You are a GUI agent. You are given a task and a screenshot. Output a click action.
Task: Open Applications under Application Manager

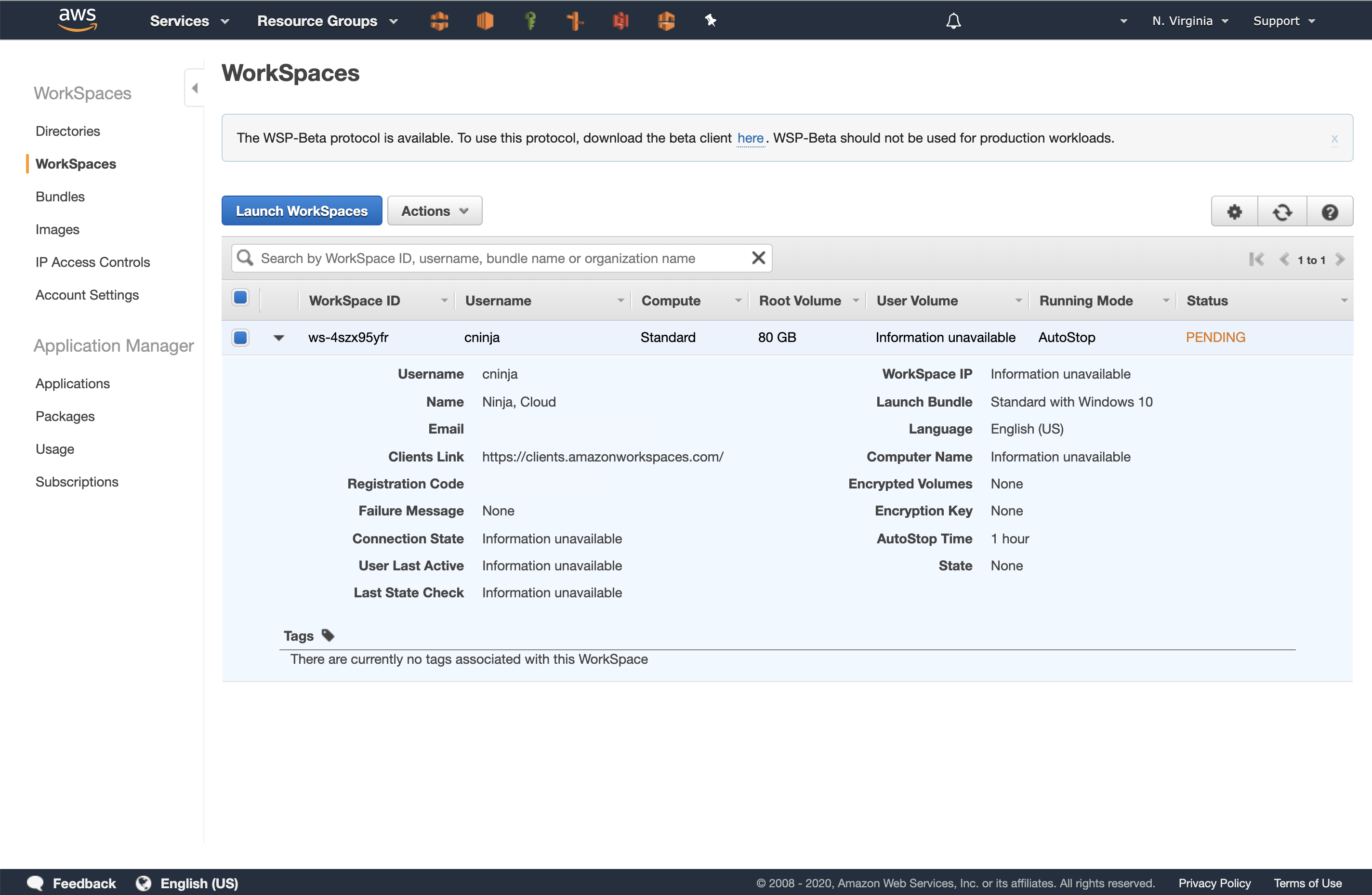(73, 383)
